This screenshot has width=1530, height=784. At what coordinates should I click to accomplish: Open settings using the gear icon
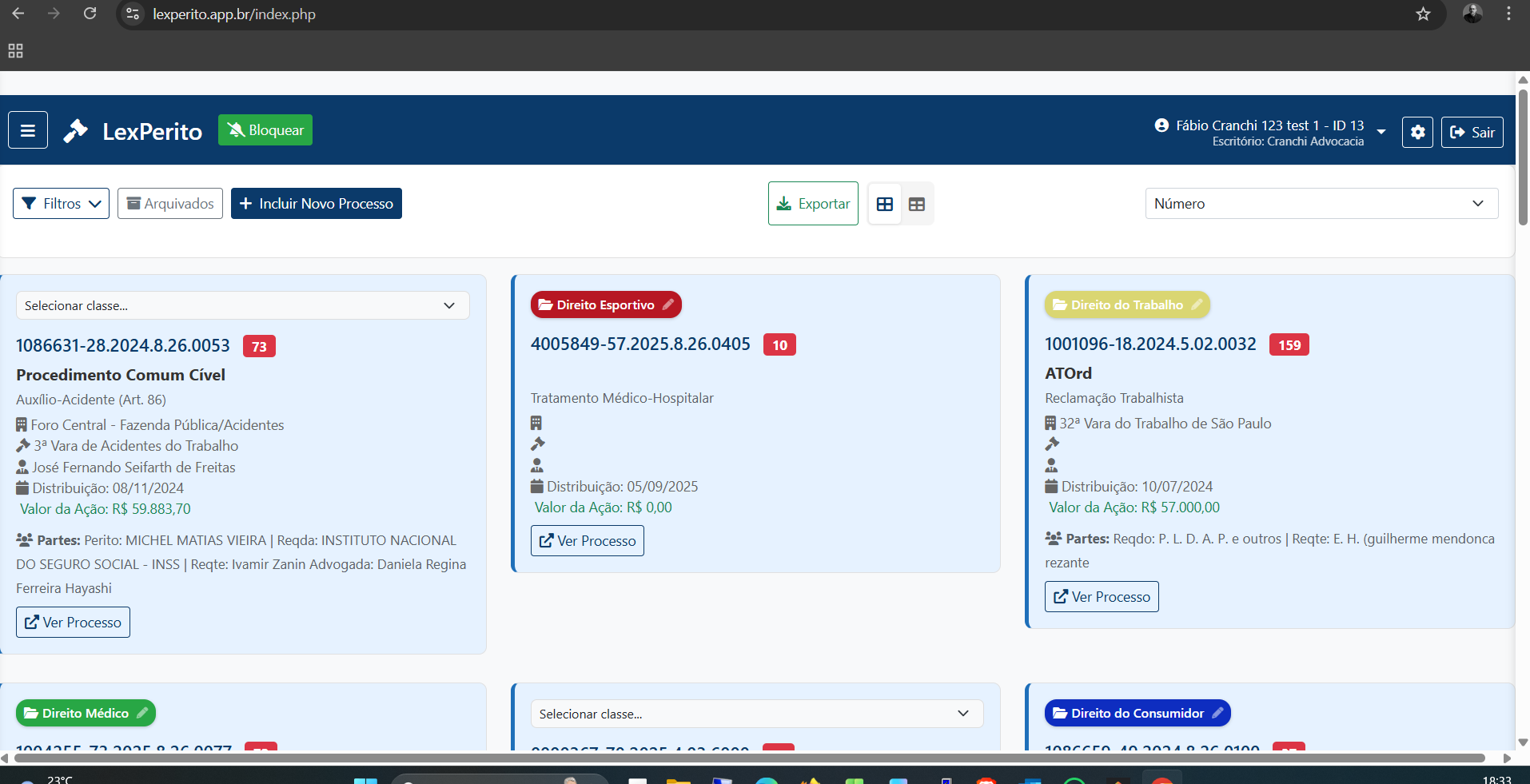pyautogui.click(x=1416, y=132)
